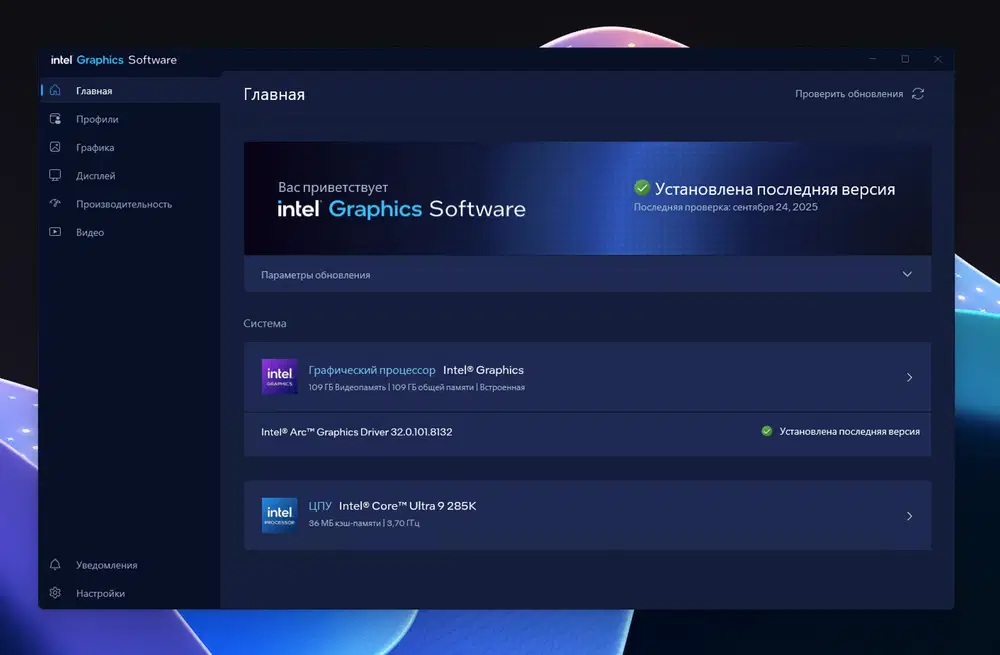The height and width of the screenshot is (655, 1000).
Task: Click the Производительность gauge icon
Action: pyautogui.click(x=55, y=203)
